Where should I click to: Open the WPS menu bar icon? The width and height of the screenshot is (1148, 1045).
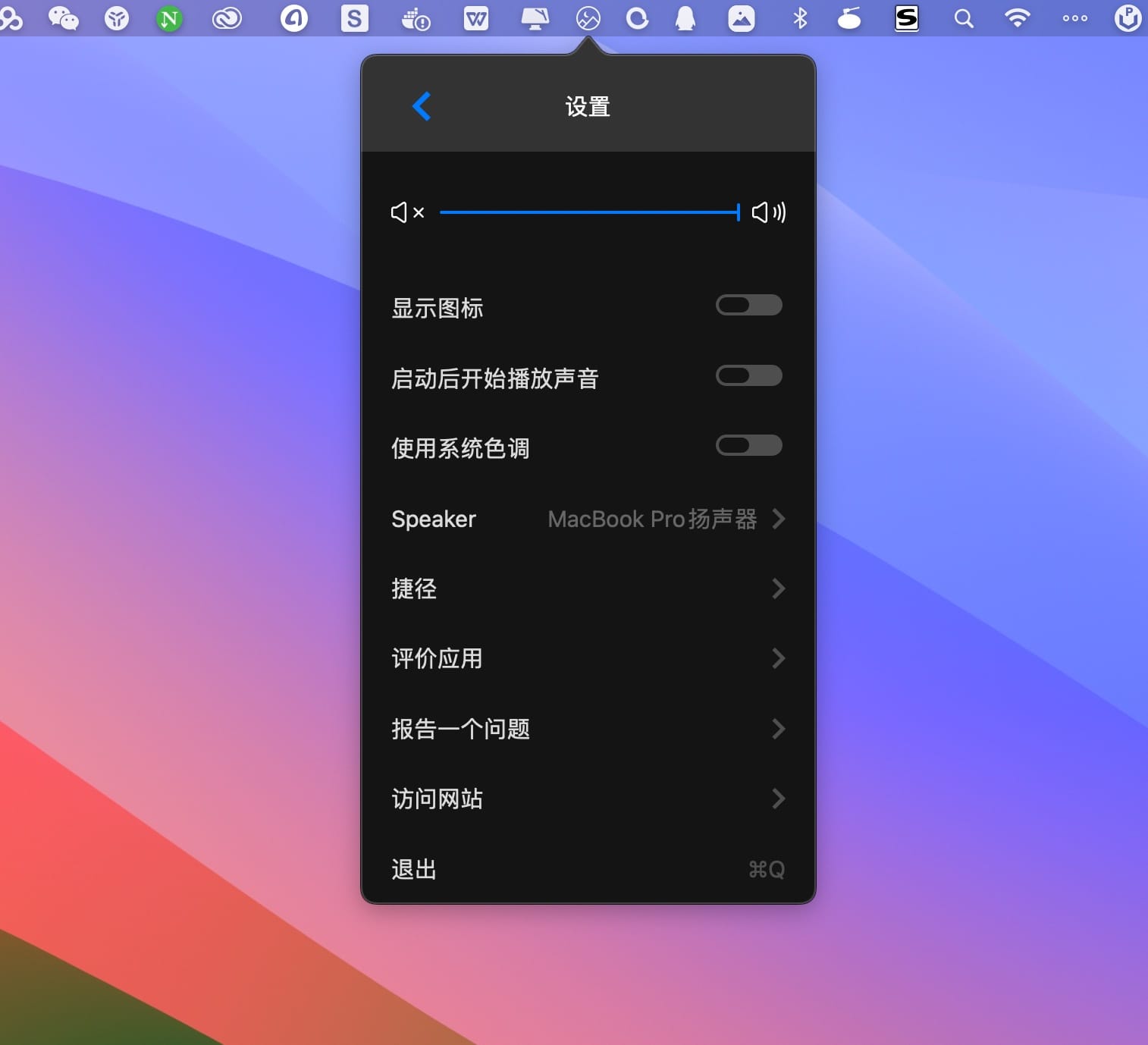tap(476, 18)
